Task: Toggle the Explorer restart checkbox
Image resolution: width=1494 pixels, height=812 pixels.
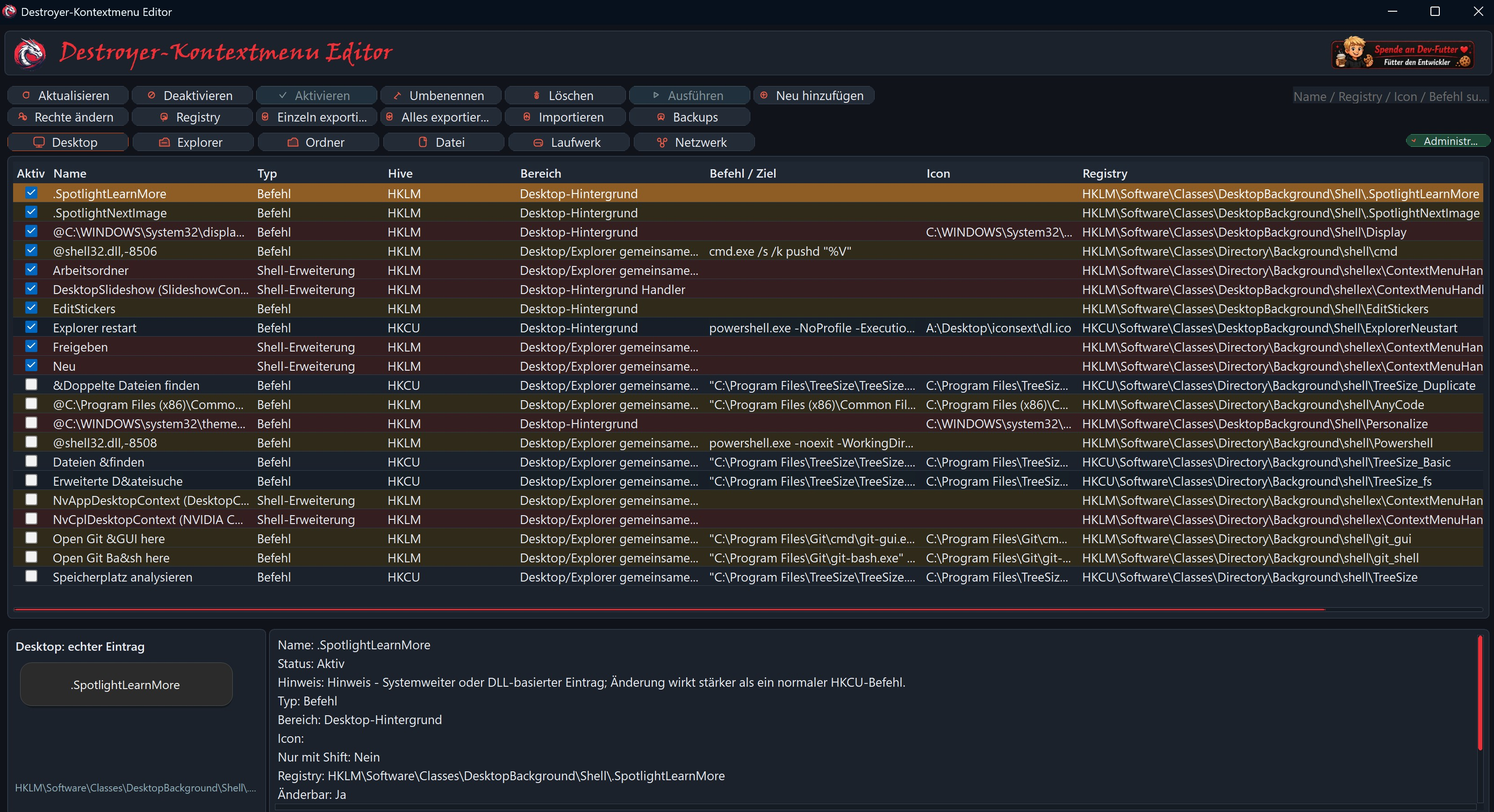Action: [x=31, y=327]
